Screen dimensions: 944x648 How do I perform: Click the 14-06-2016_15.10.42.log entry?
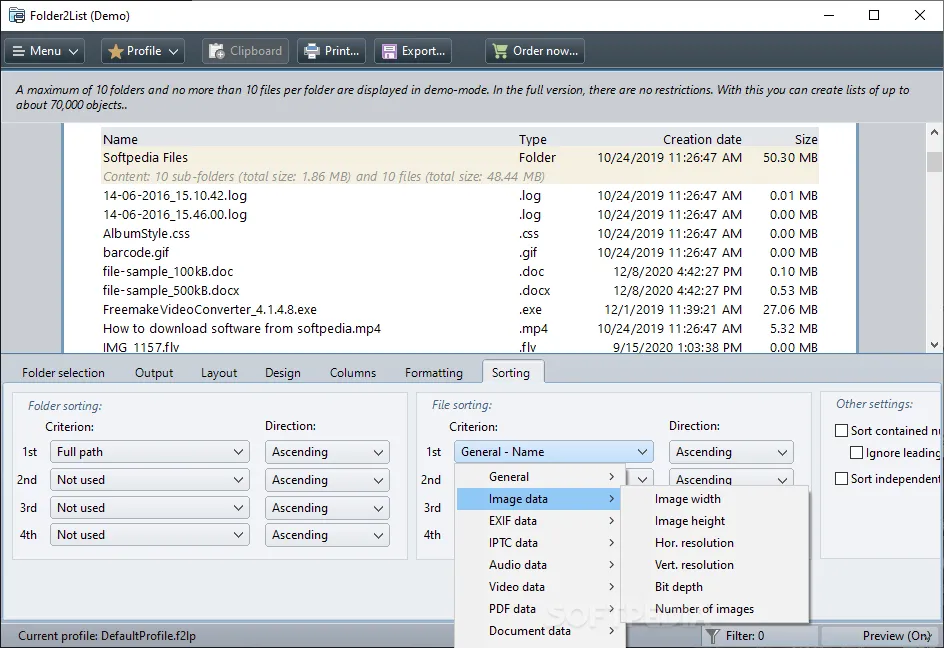click(x=175, y=196)
